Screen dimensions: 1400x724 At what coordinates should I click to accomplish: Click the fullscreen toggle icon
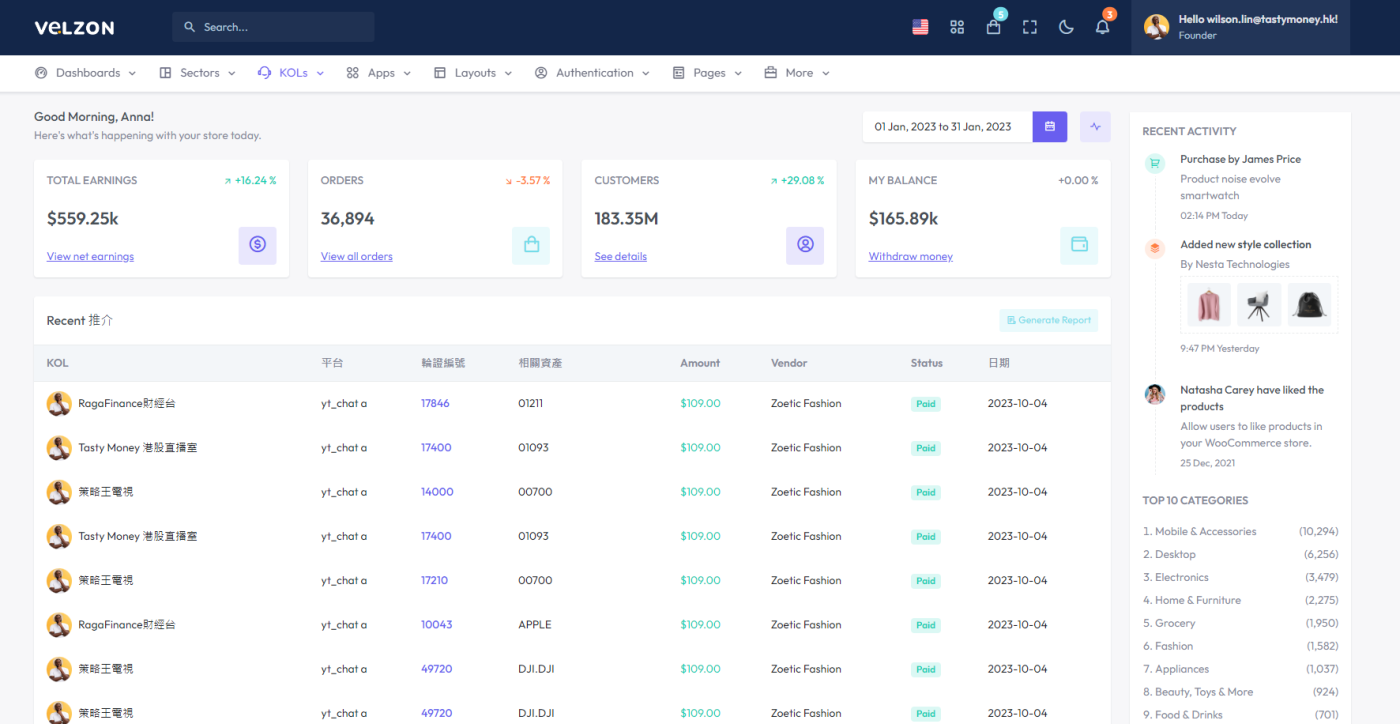1029,27
